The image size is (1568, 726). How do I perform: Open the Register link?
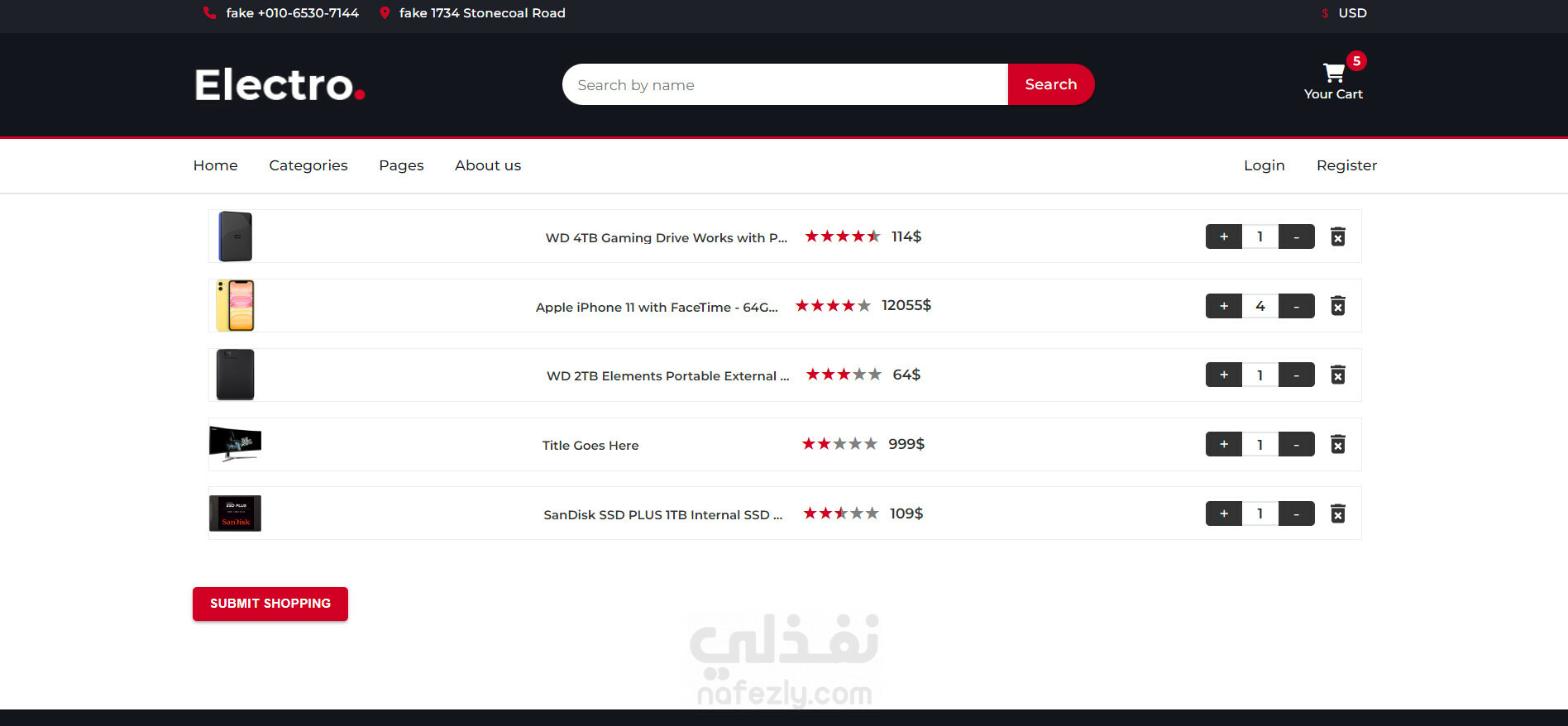coord(1346,165)
